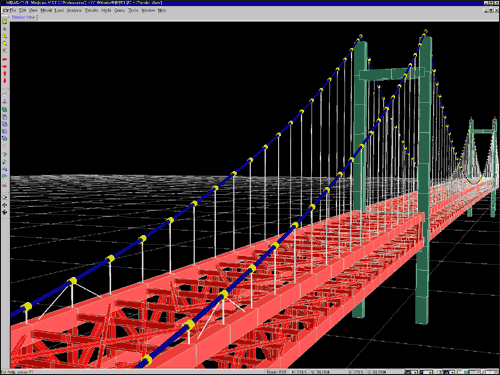Switch to the Render View tab

coord(23,17)
